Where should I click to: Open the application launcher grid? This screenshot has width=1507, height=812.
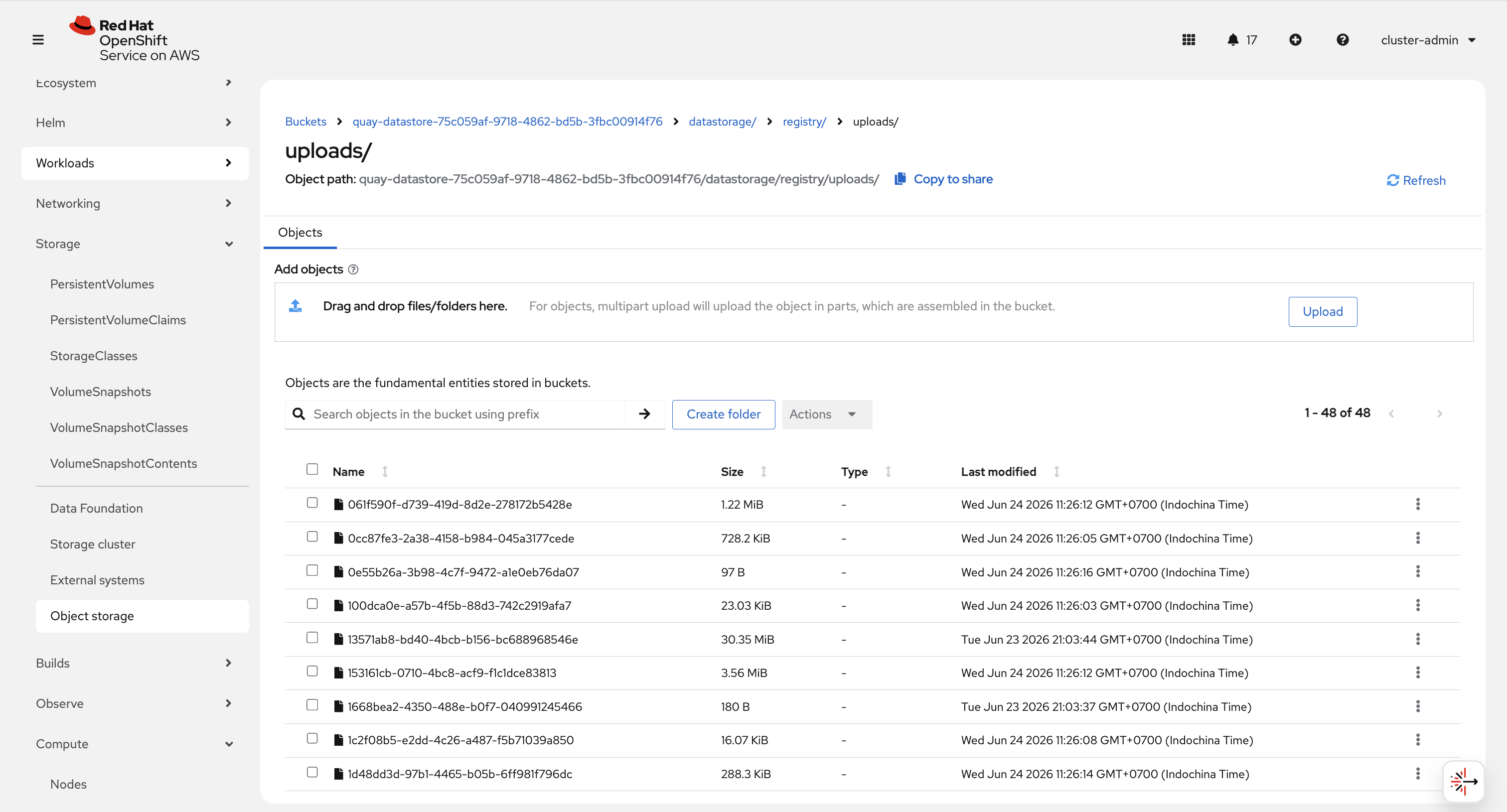point(1188,40)
